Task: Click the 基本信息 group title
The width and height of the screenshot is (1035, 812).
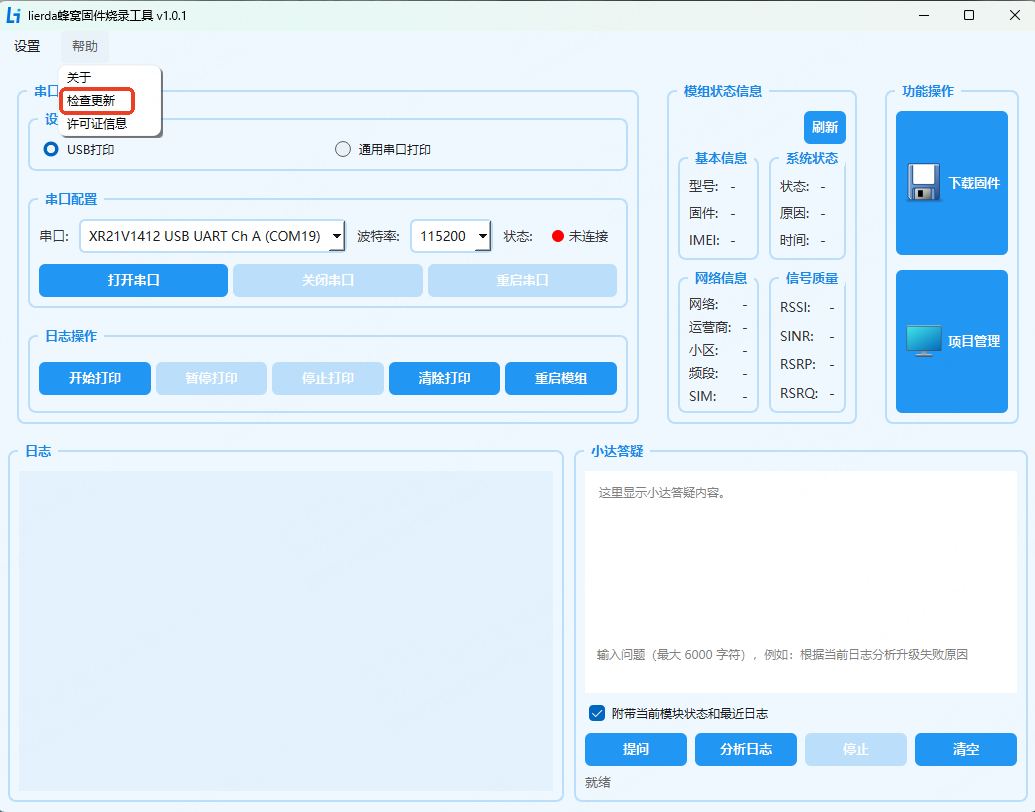Action: click(721, 158)
